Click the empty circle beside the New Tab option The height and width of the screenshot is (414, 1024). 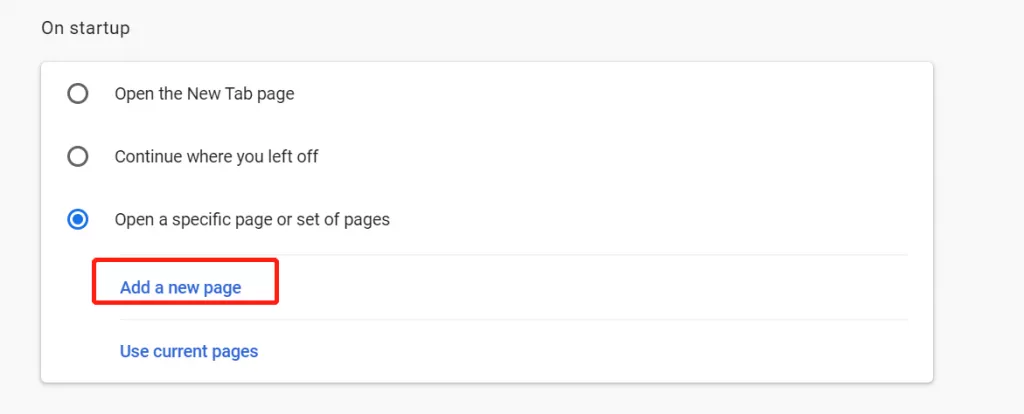tap(77, 94)
